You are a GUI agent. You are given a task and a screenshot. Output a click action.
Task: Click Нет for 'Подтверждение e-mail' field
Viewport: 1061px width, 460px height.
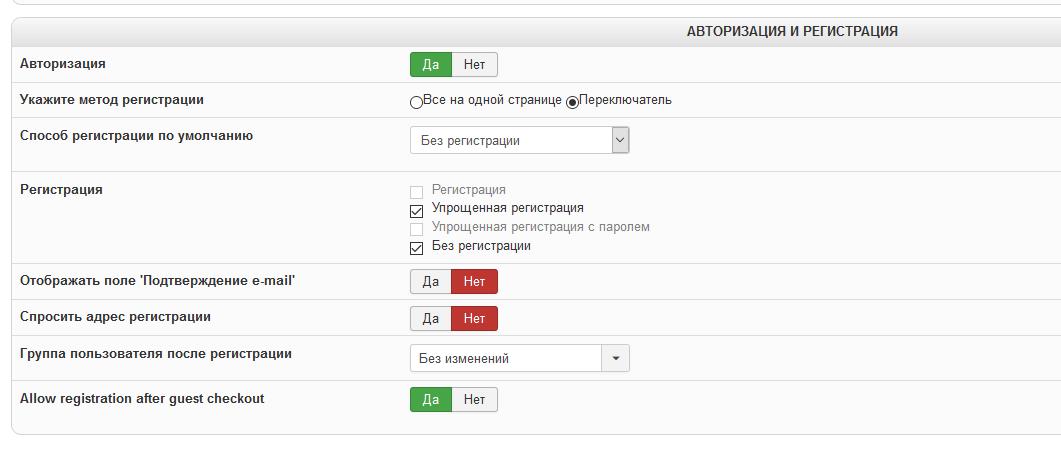pos(474,282)
